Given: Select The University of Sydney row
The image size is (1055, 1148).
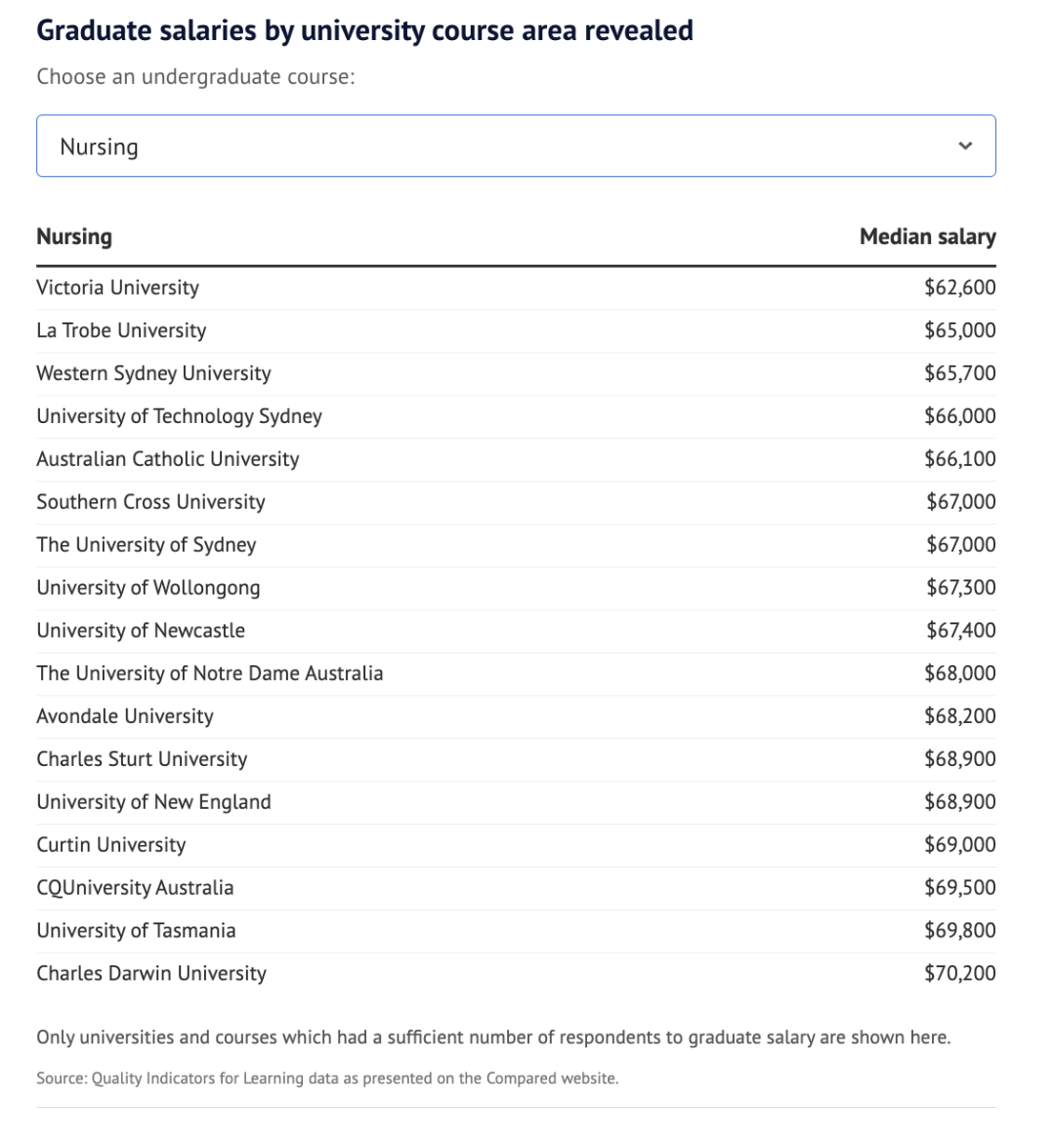Looking at the screenshot, I should click(x=147, y=545).
